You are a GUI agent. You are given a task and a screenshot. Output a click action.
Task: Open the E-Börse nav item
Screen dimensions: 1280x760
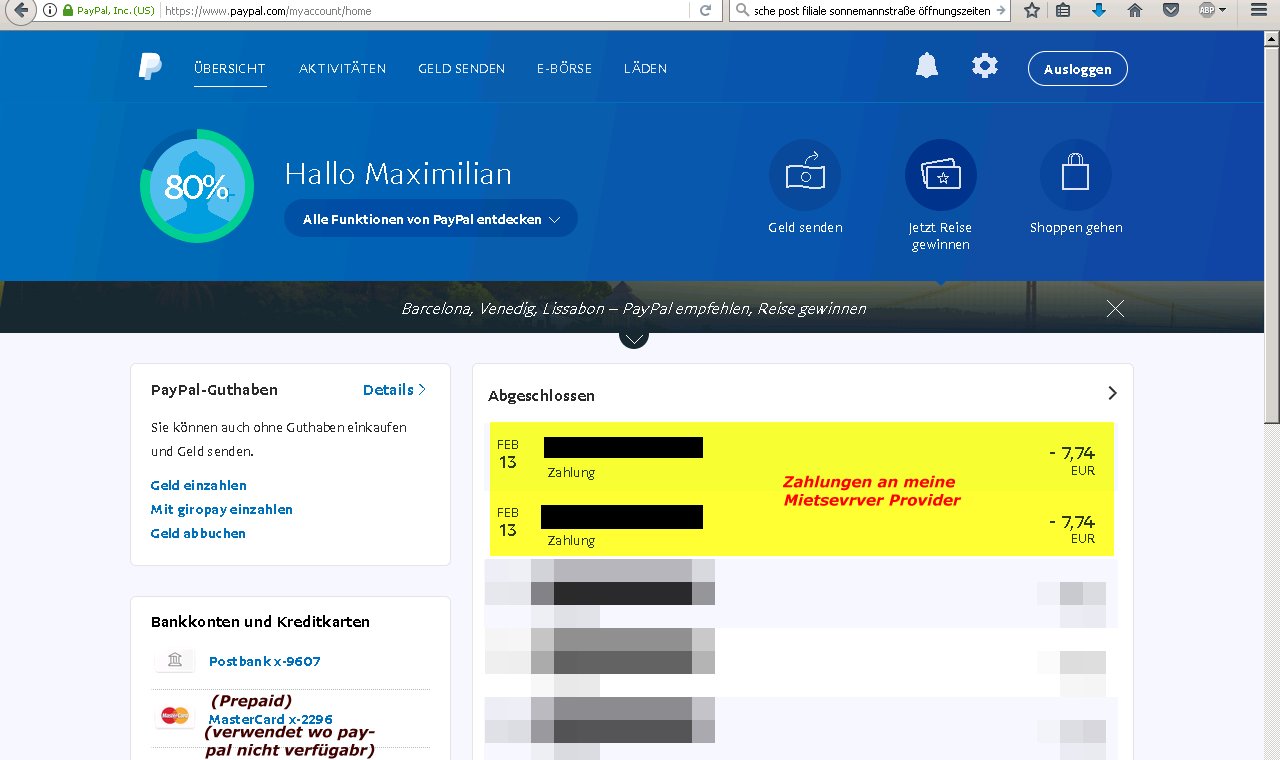point(564,69)
